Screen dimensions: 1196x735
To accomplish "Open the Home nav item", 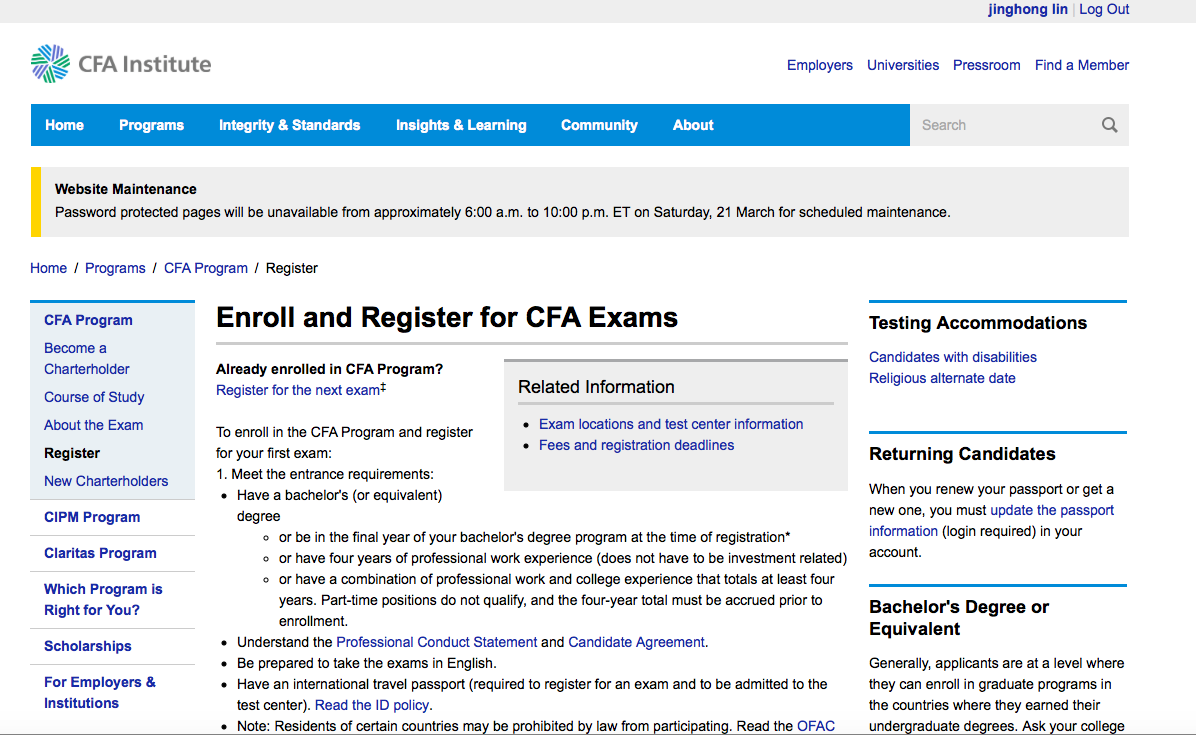I will click(x=64, y=125).
